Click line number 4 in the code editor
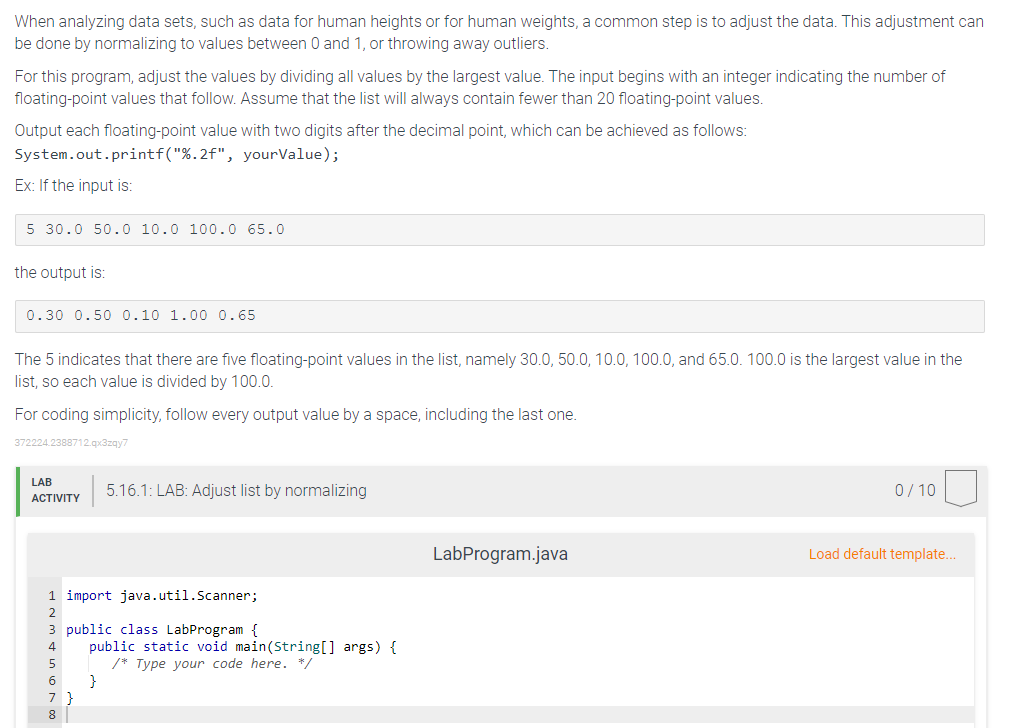 pyautogui.click(x=51, y=646)
